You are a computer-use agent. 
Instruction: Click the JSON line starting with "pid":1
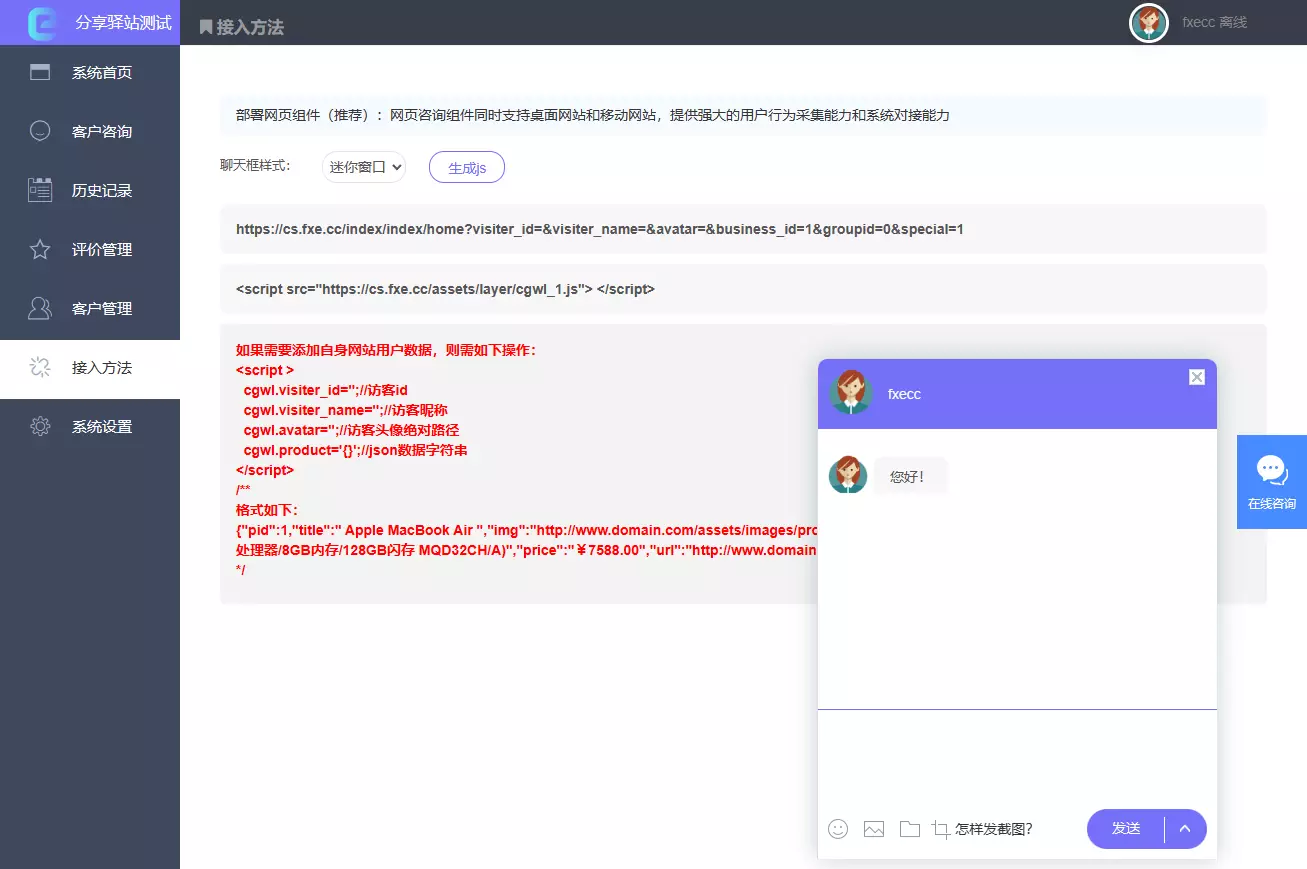(527, 530)
